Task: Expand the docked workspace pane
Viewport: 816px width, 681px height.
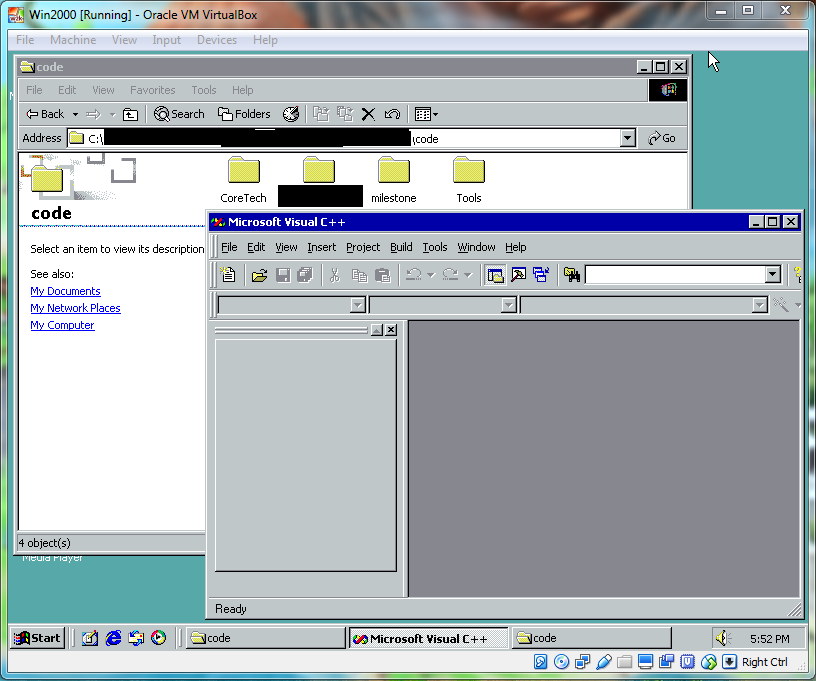Action: (377, 330)
